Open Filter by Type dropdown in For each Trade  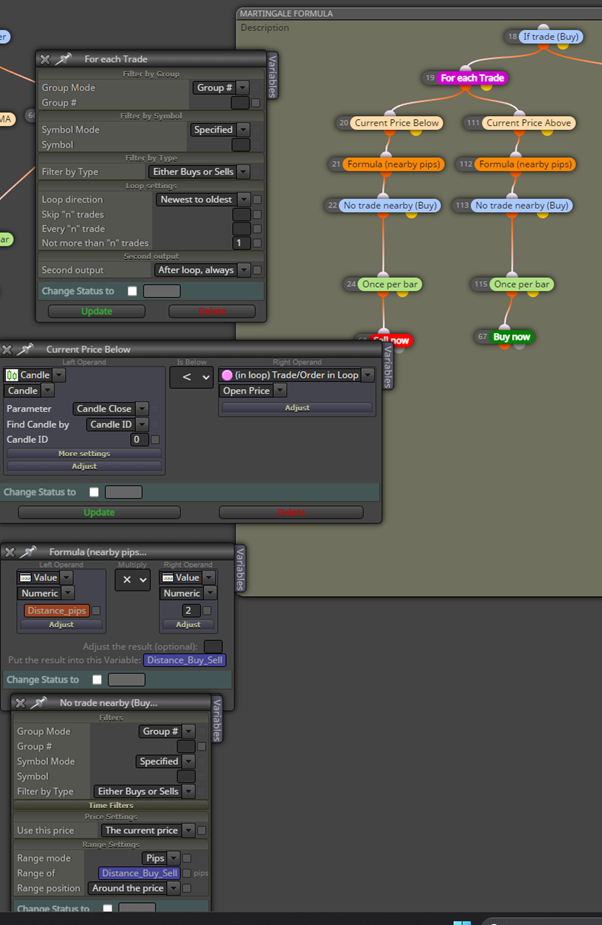(199, 172)
